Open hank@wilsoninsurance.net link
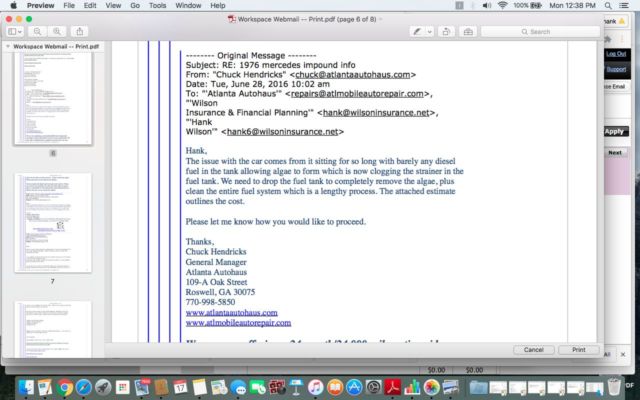The image size is (640, 400). (376, 113)
